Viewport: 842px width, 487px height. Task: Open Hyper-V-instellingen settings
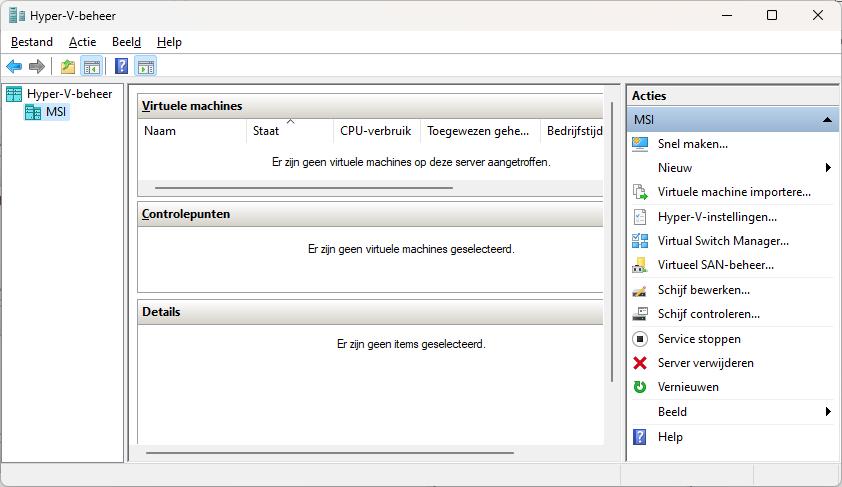[x=717, y=217]
